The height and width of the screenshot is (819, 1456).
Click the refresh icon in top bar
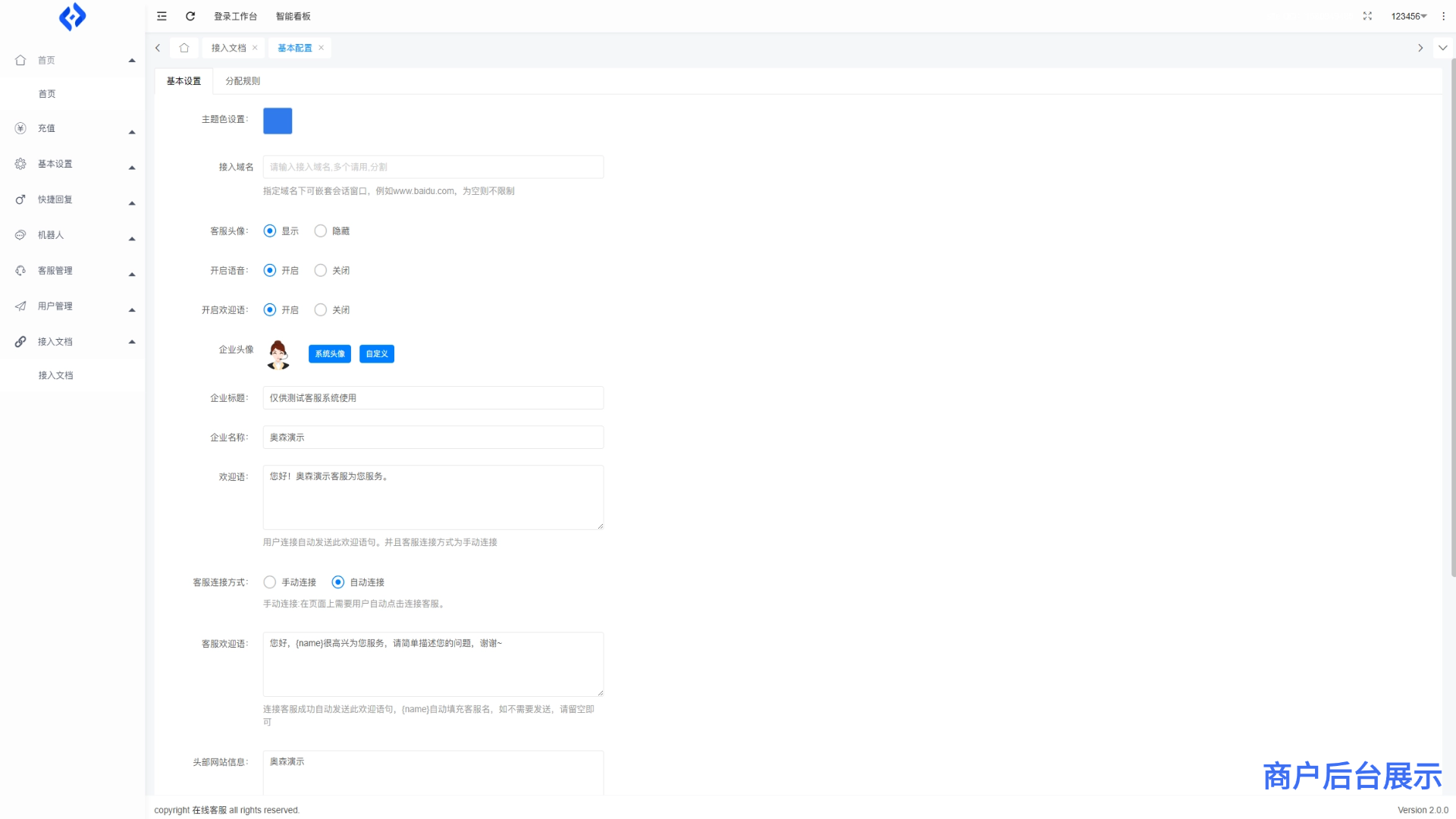click(190, 16)
